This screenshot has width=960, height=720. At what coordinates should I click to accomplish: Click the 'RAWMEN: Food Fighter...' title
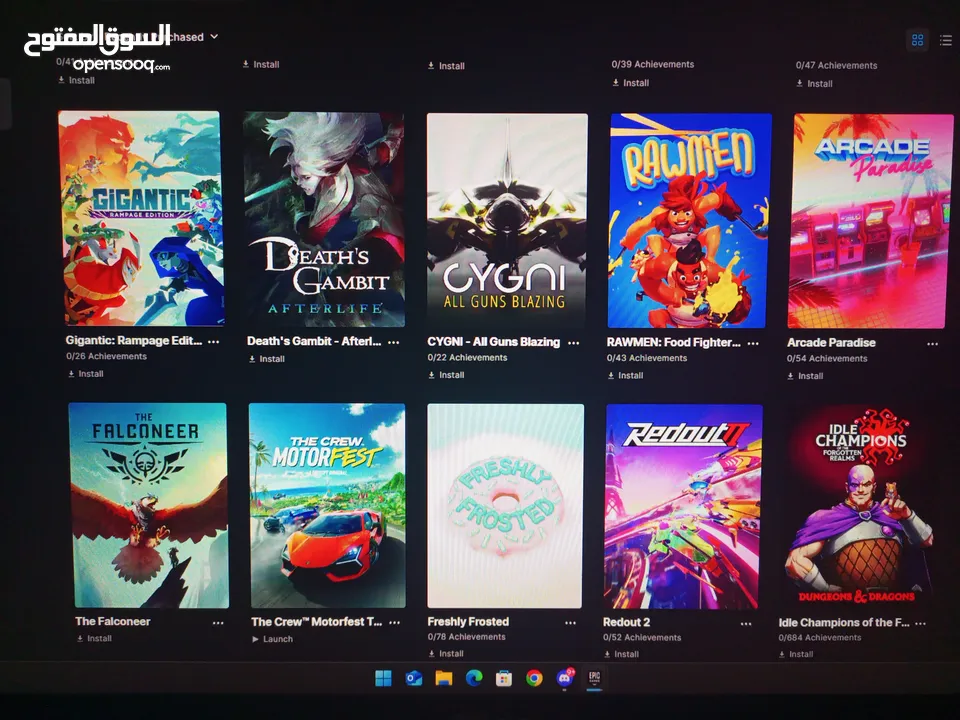pos(673,342)
